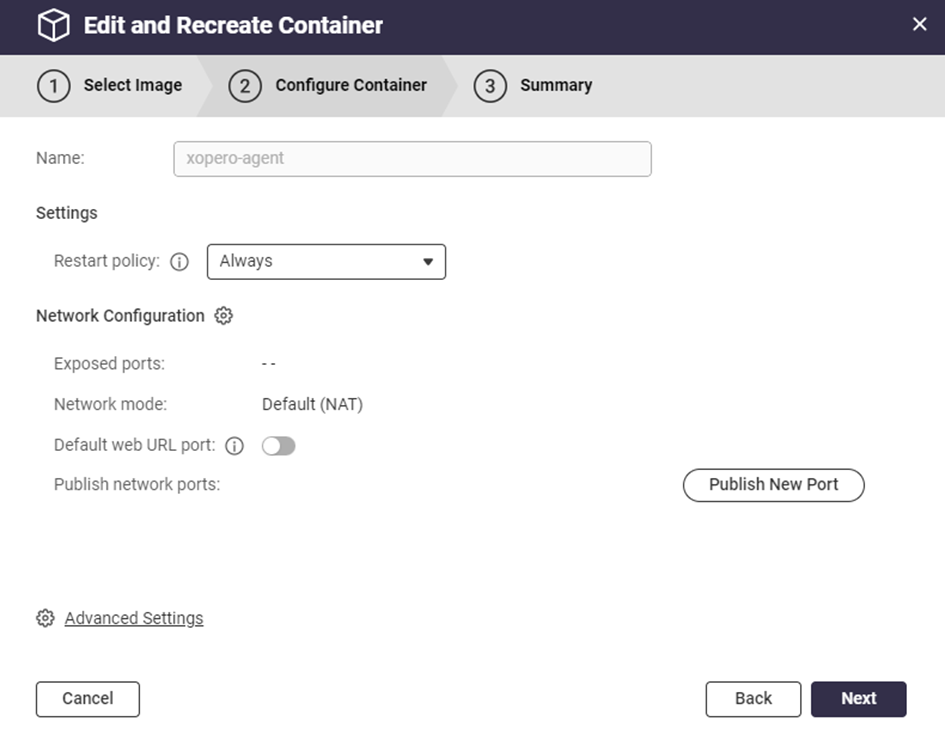This screenshot has height=740, width=945.
Task: Click the container Name input field
Action: [412, 159]
